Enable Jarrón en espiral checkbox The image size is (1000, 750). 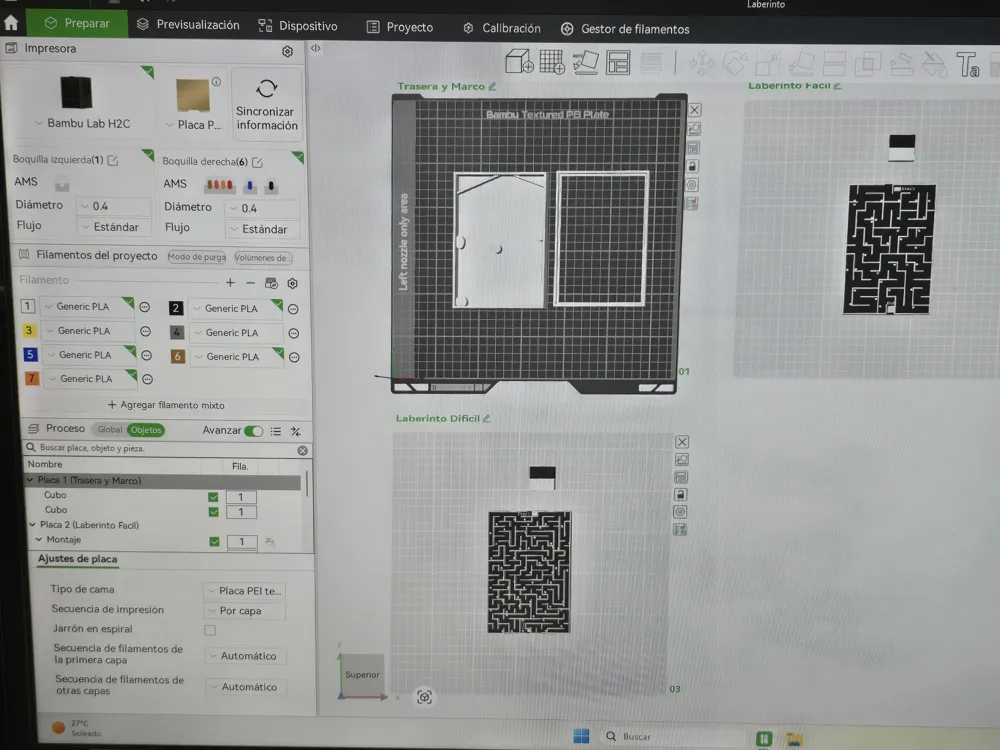point(210,630)
